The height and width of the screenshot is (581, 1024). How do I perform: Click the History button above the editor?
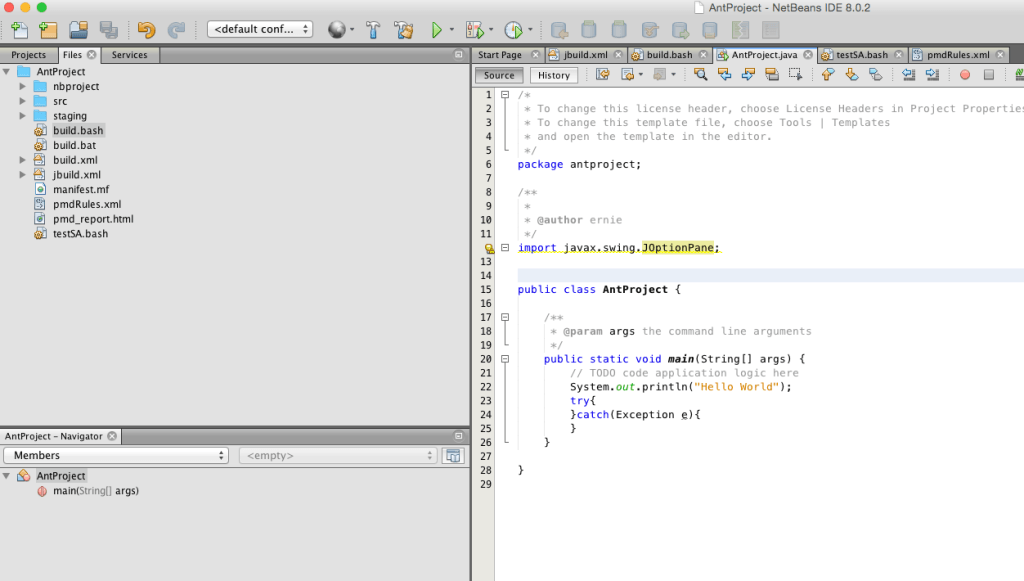(554, 75)
